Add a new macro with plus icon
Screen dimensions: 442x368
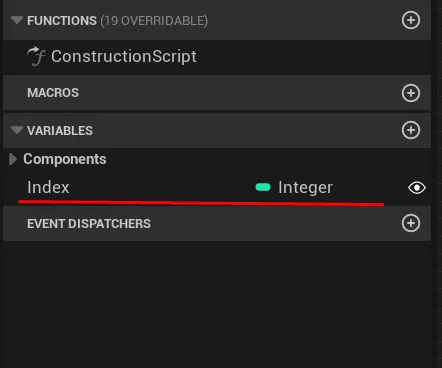[411, 93]
